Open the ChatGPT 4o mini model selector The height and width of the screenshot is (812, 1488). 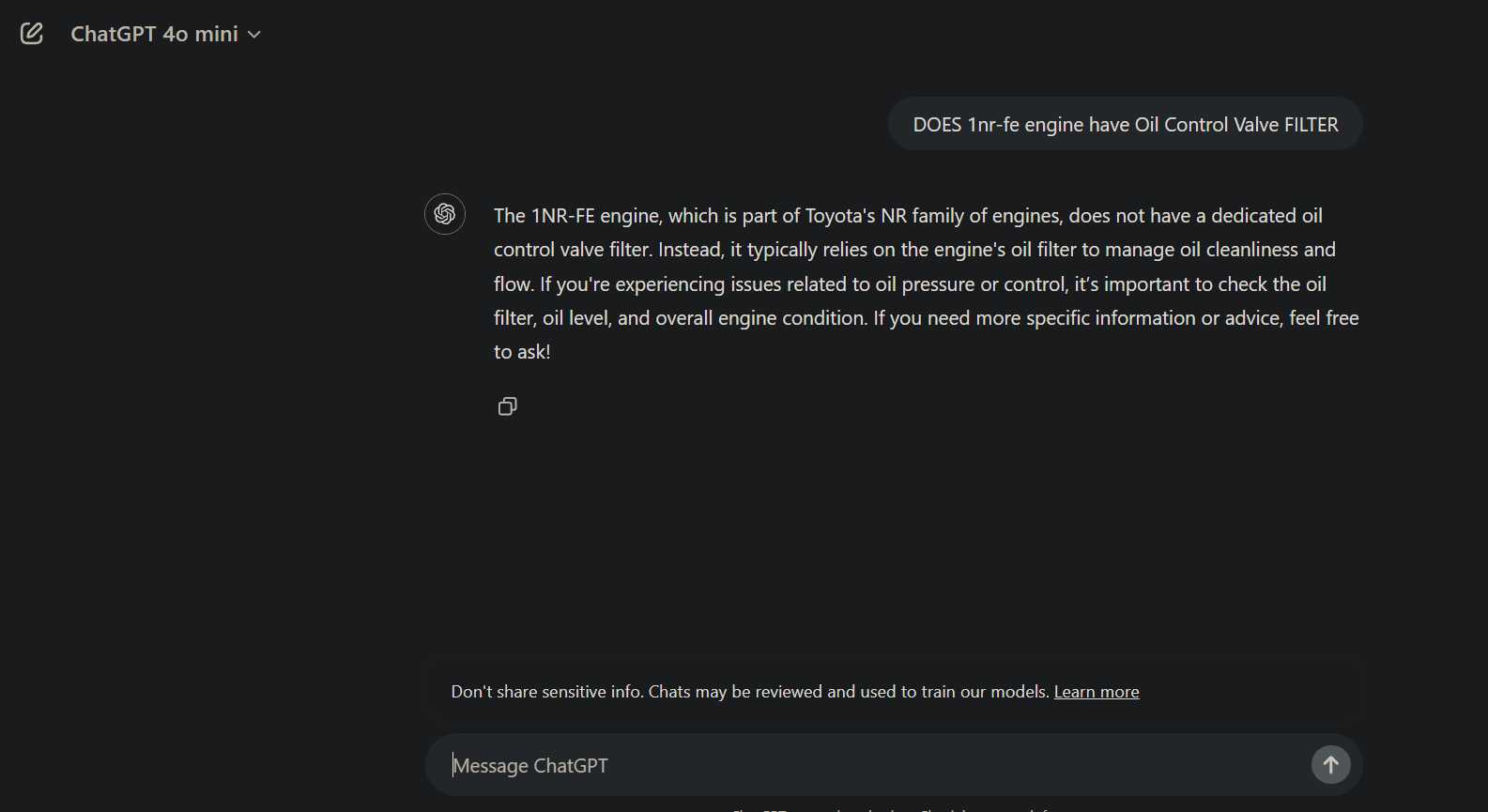point(155,34)
